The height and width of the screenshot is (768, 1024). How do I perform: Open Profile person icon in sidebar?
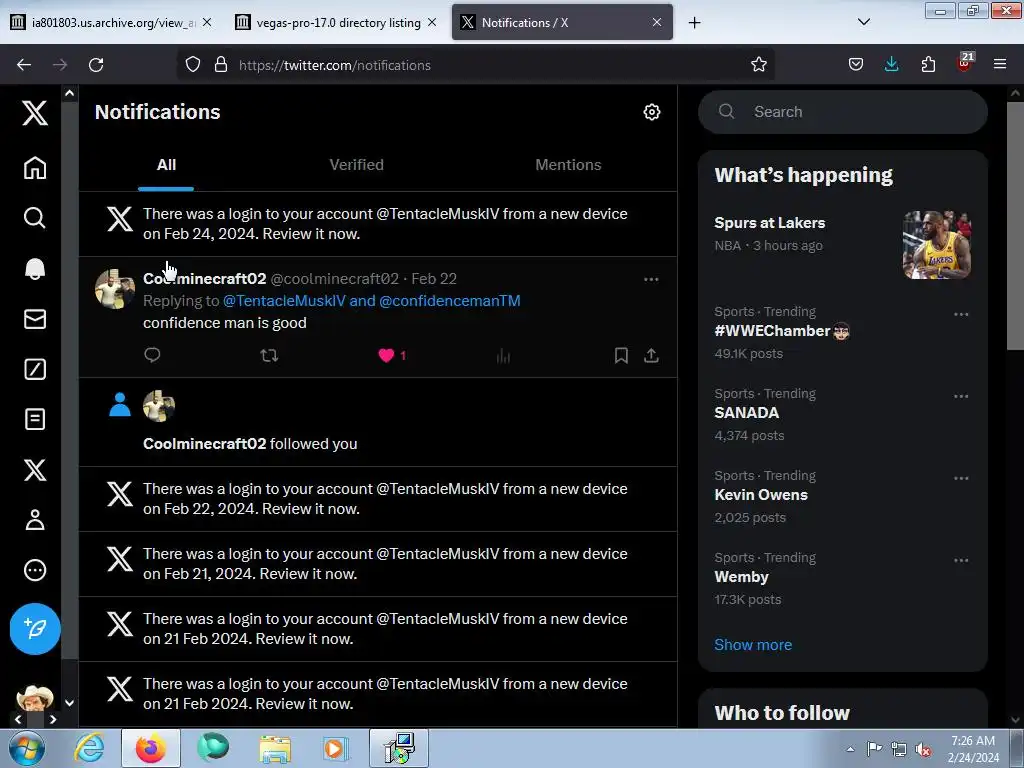[35, 520]
